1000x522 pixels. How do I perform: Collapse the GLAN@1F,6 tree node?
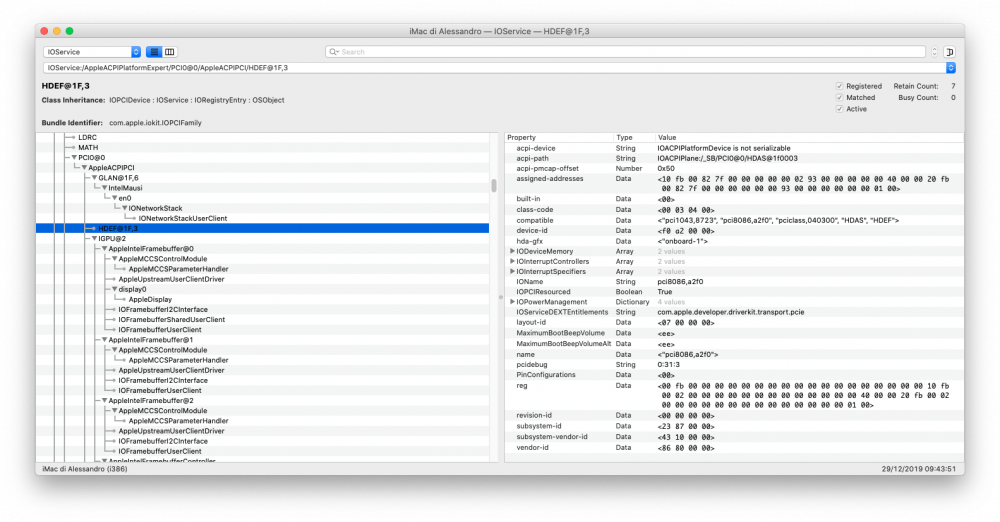click(94, 178)
